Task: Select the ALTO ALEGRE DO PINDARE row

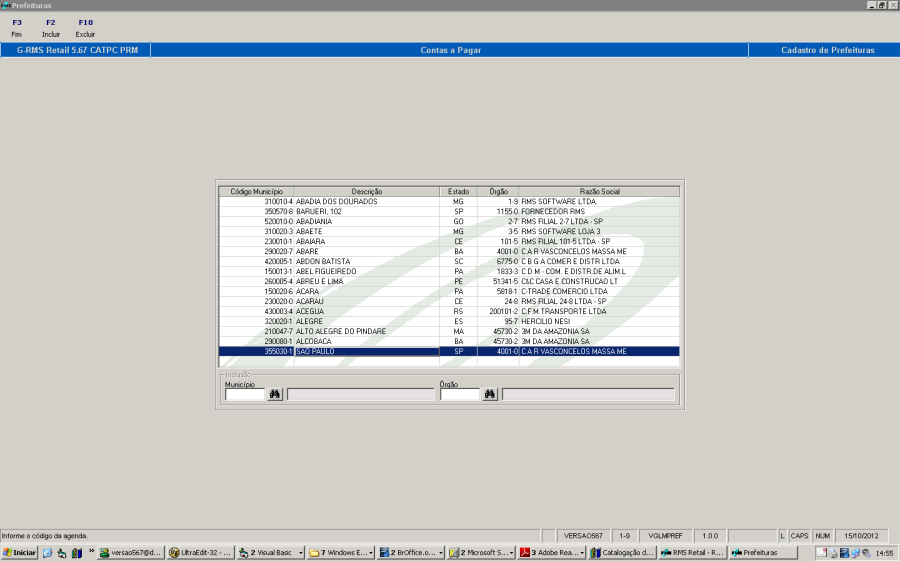Action: [449, 331]
